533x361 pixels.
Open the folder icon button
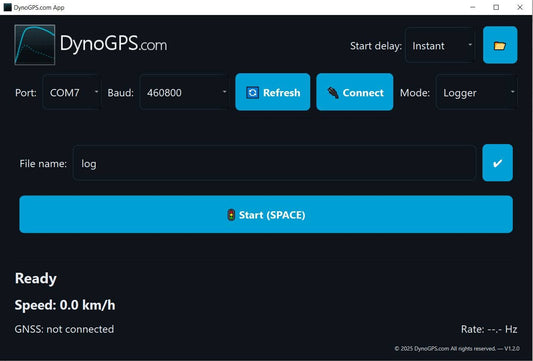[x=500, y=45]
